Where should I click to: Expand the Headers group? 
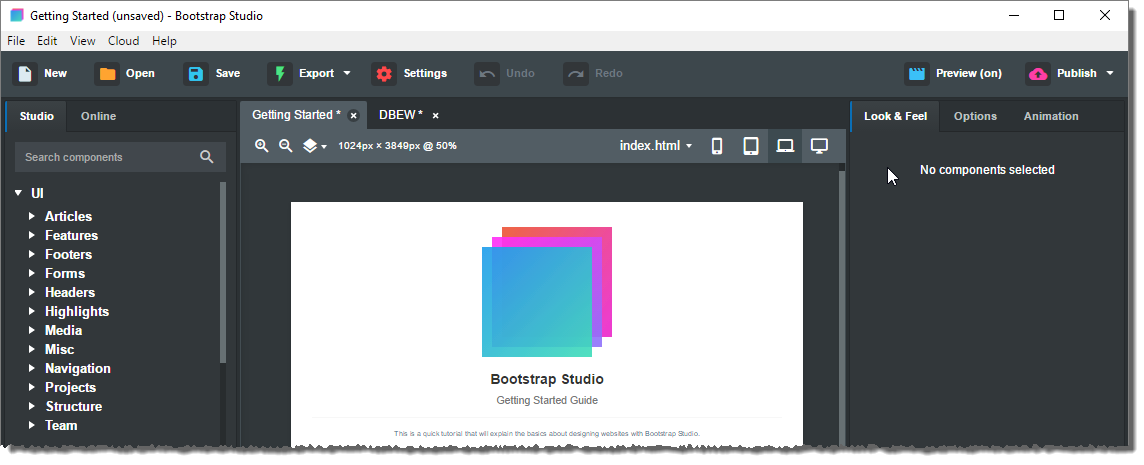click(32, 292)
